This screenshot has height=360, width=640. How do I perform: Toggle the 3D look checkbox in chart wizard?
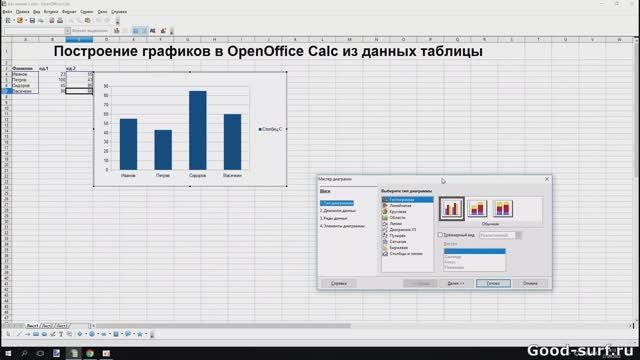click(x=440, y=235)
